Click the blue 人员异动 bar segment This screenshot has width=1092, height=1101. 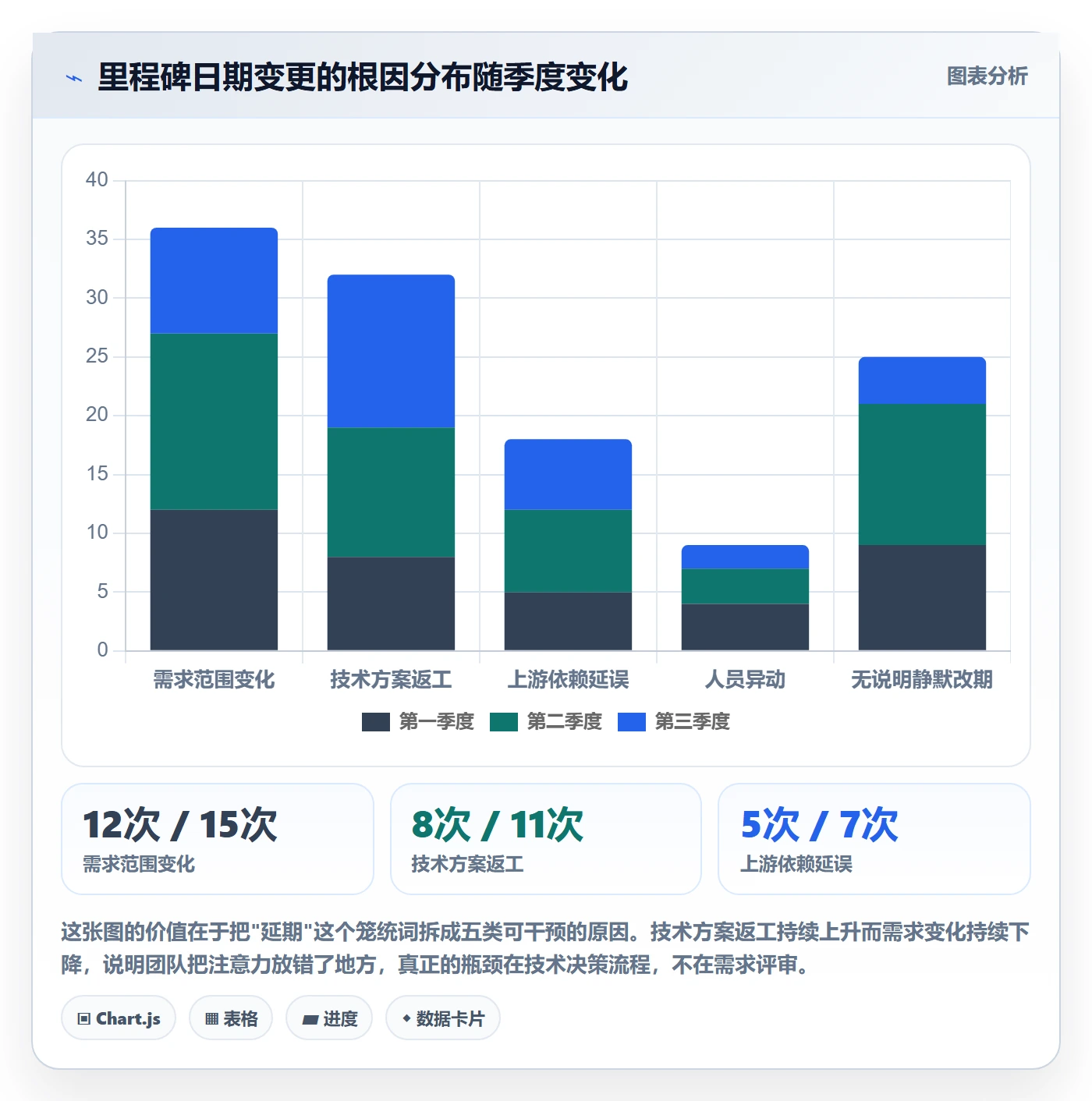(x=745, y=557)
